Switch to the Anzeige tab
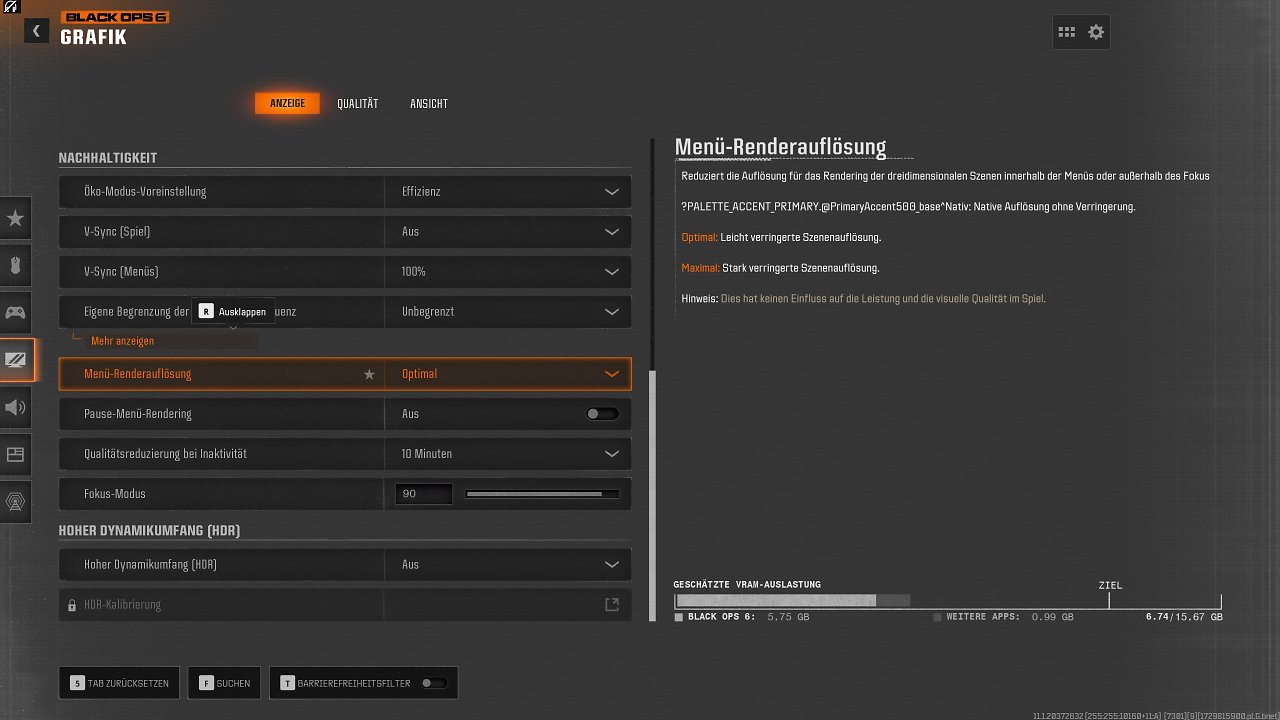The height and width of the screenshot is (720, 1280). point(287,103)
